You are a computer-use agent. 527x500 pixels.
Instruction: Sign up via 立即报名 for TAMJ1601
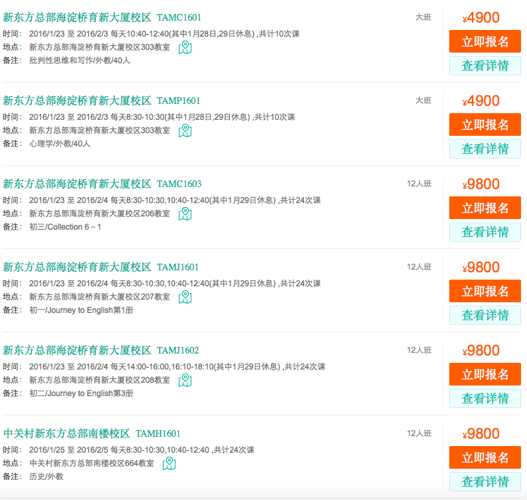coord(485,291)
